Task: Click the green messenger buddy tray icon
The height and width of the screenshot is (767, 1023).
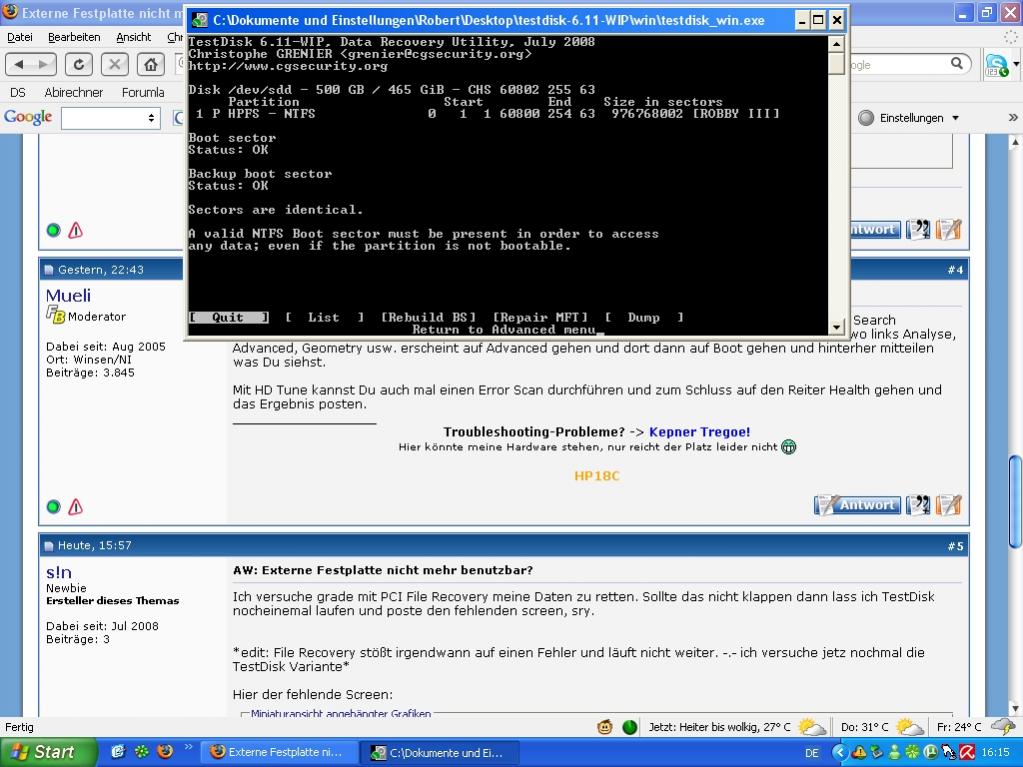Action: (894, 753)
